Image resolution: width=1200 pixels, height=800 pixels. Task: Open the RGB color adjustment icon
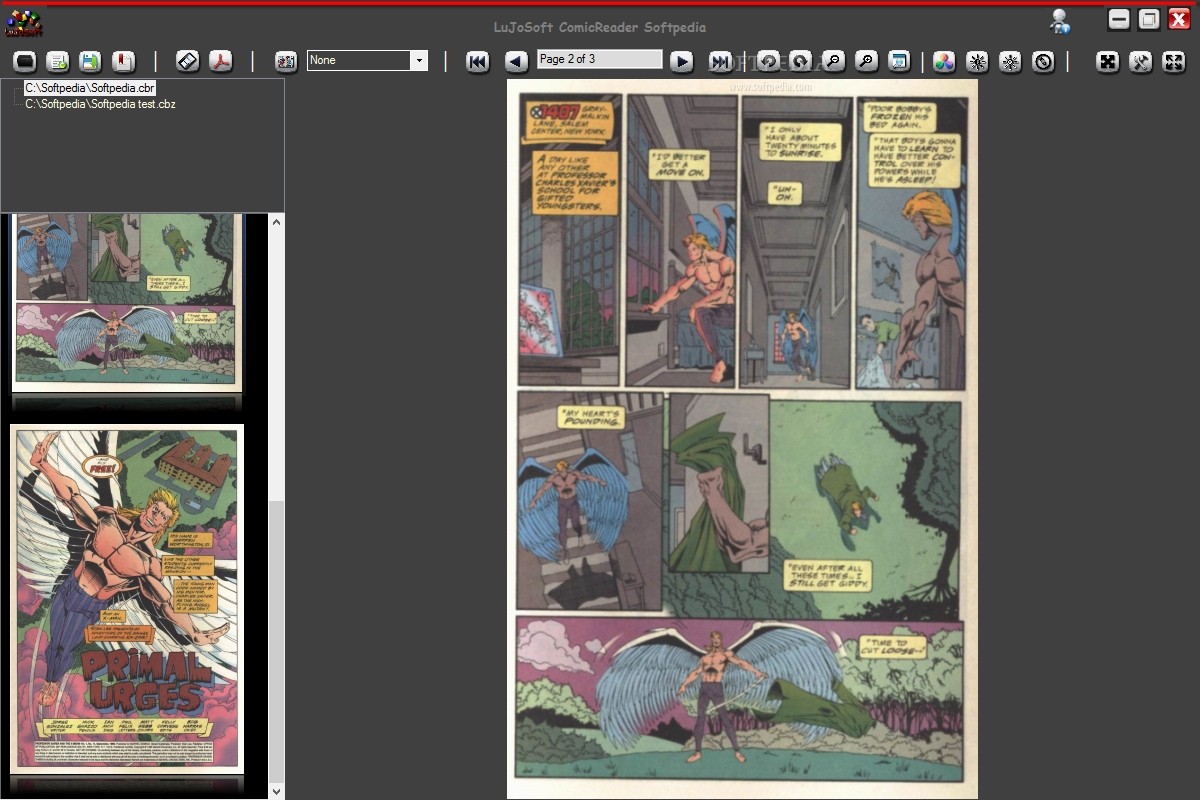tap(944, 61)
